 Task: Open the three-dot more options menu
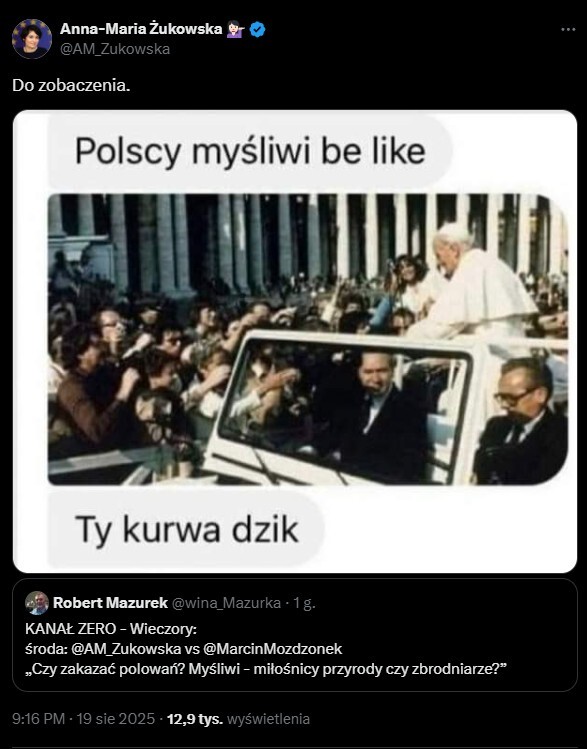tap(568, 30)
